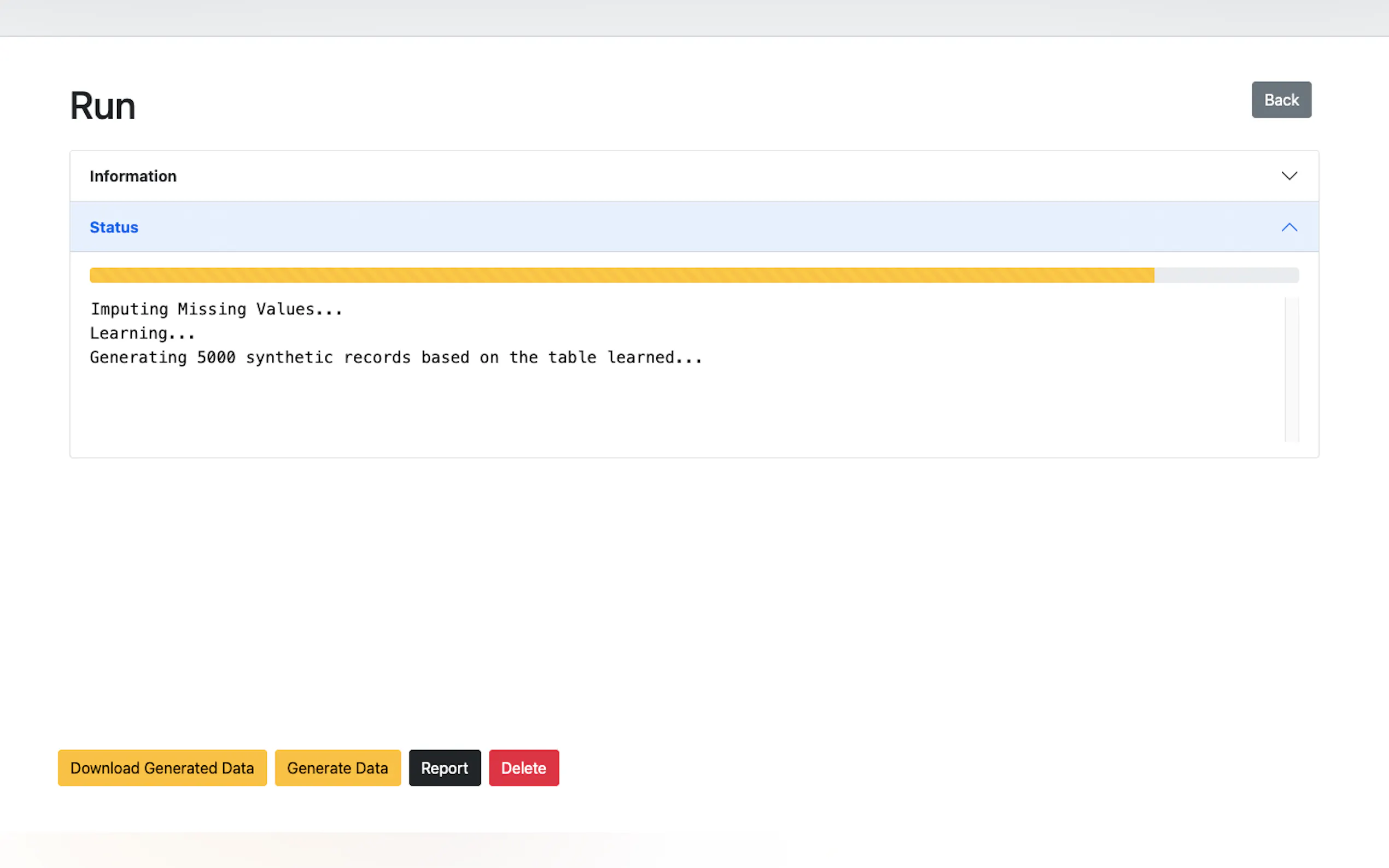Click the 'Learning...' log line
The width and height of the screenshot is (1389, 868).
(x=142, y=333)
